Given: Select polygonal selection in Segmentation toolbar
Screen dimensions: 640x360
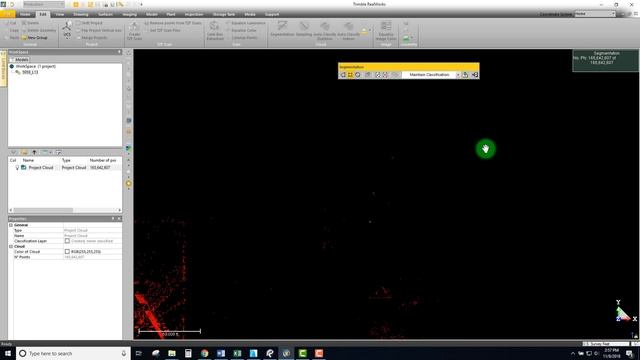Looking at the screenshot, I should click(343, 75).
